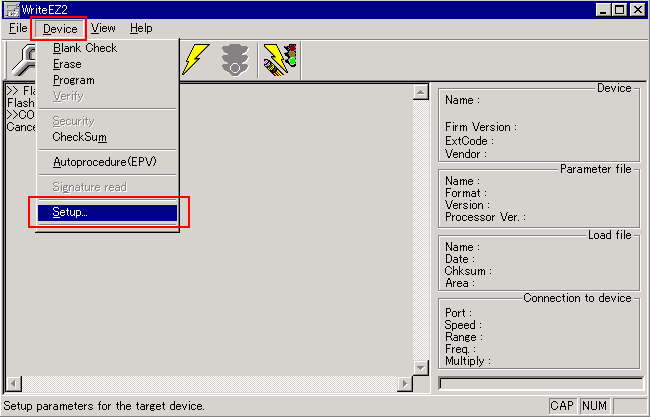
Task: Click the wrench setup toolbar icon
Action: [23, 60]
